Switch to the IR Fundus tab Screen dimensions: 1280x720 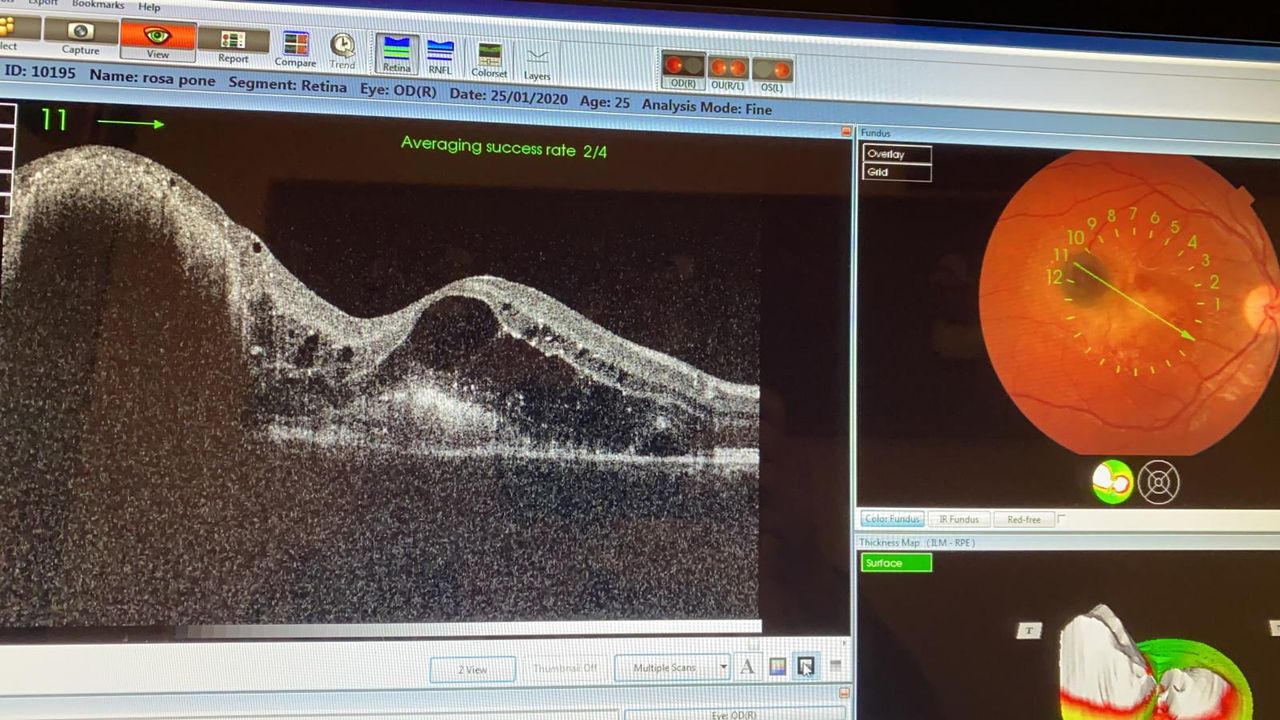point(958,519)
